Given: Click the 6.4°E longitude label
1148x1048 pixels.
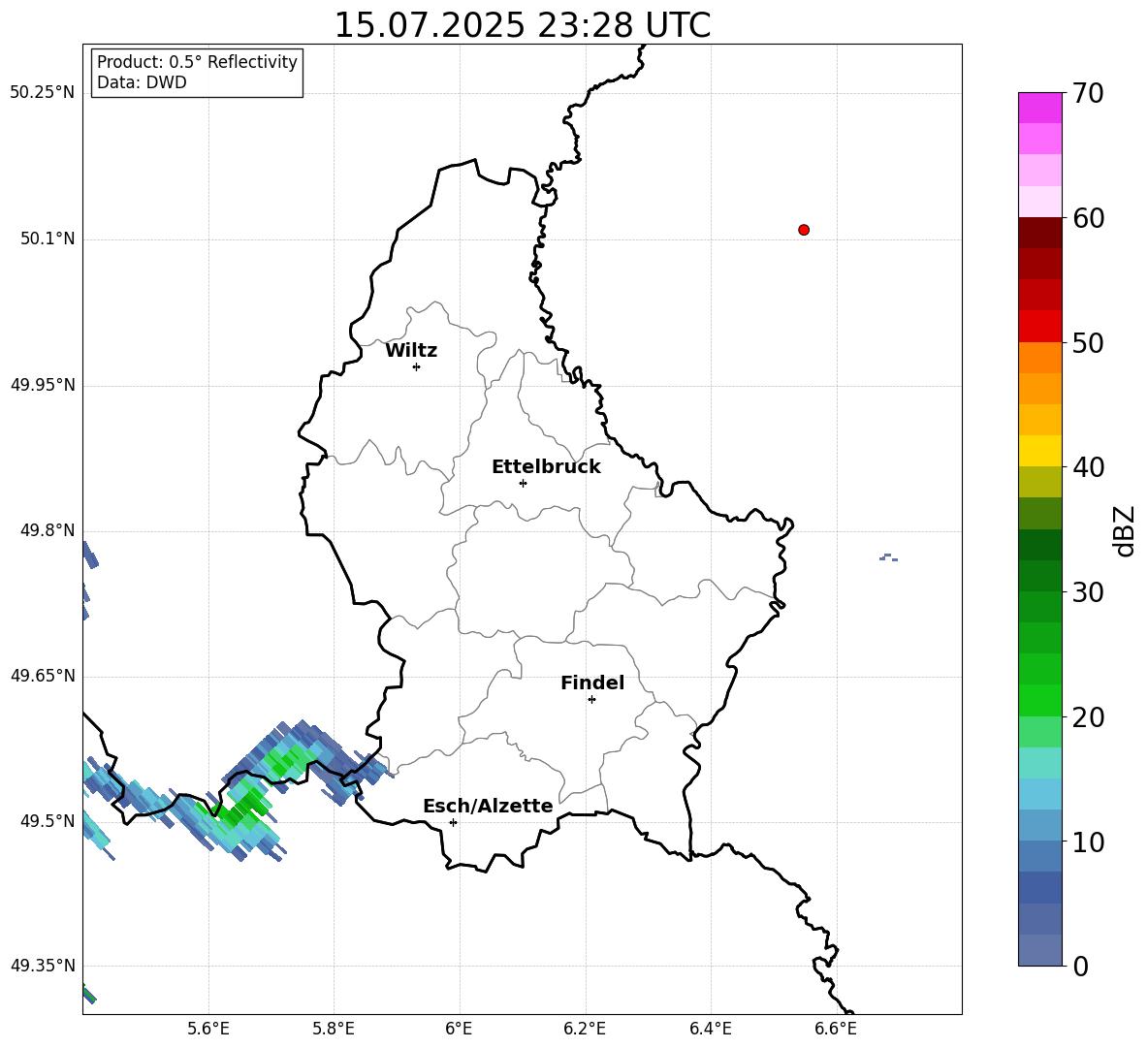Looking at the screenshot, I should (x=710, y=1029).
